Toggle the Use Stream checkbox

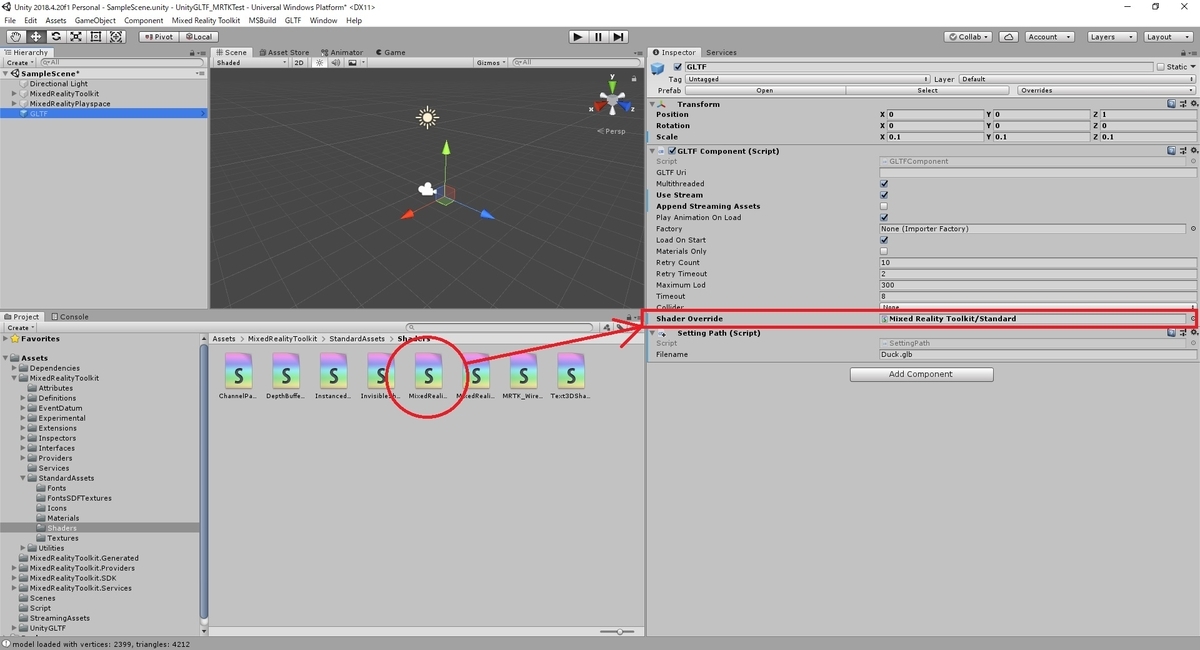(884, 195)
